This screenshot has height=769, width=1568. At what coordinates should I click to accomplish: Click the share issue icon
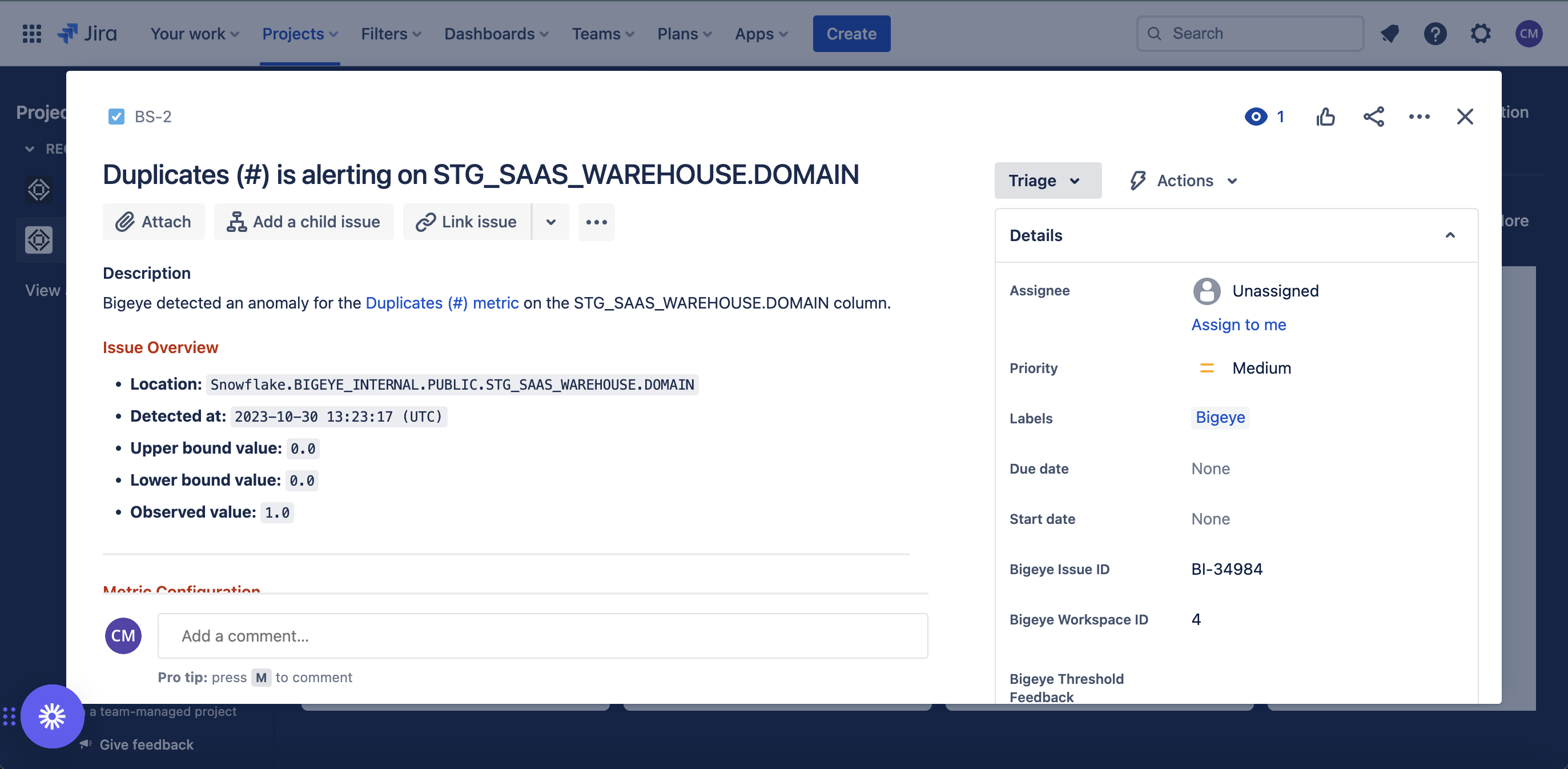pyautogui.click(x=1373, y=117)
